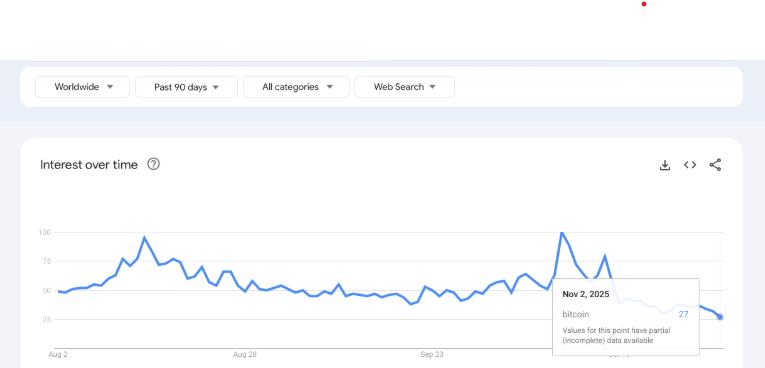Screen dimensions: 765x368
Task: Open help for Interest over time
Action: click(154, 164)
